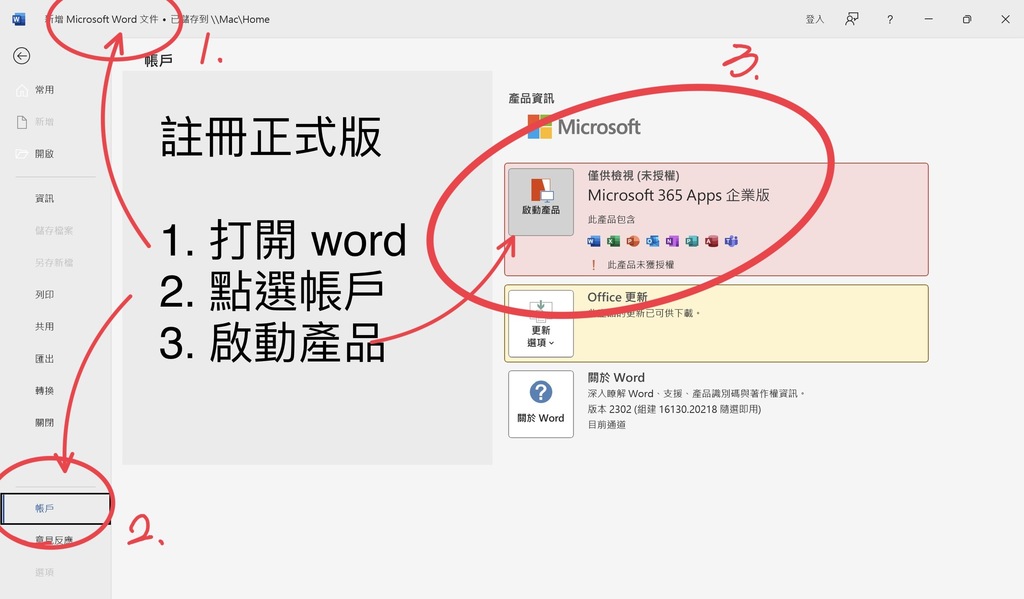Click the Word icon in included products

coord(594,241)
